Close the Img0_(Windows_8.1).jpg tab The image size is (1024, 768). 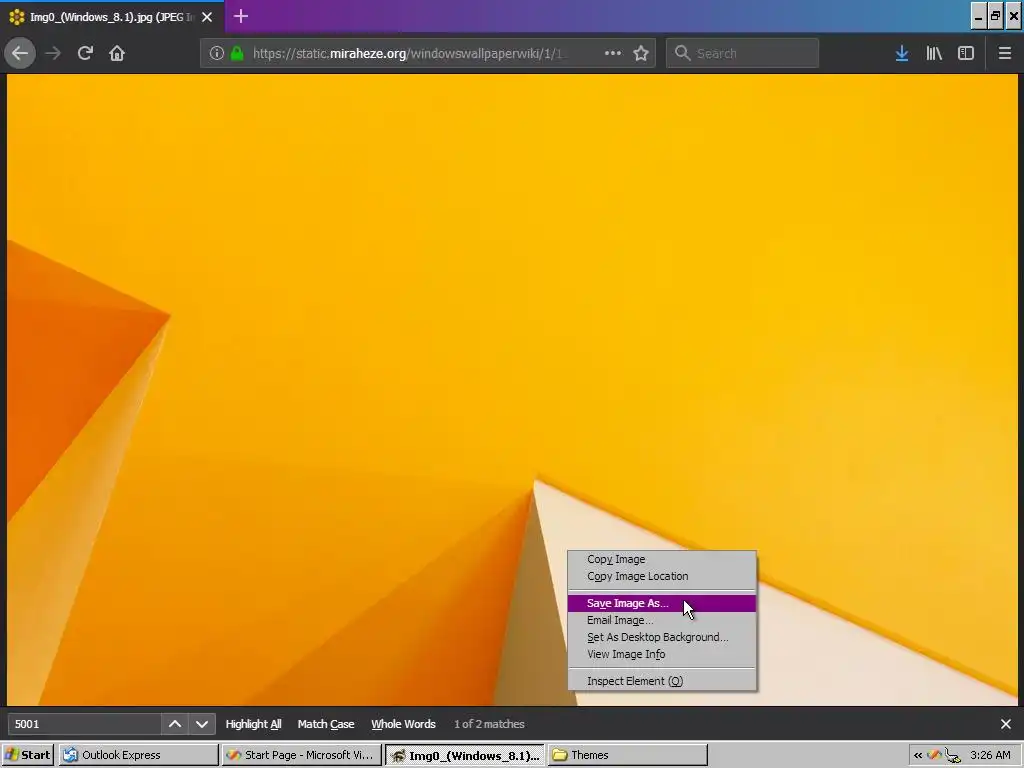click(x=207, y=17)
